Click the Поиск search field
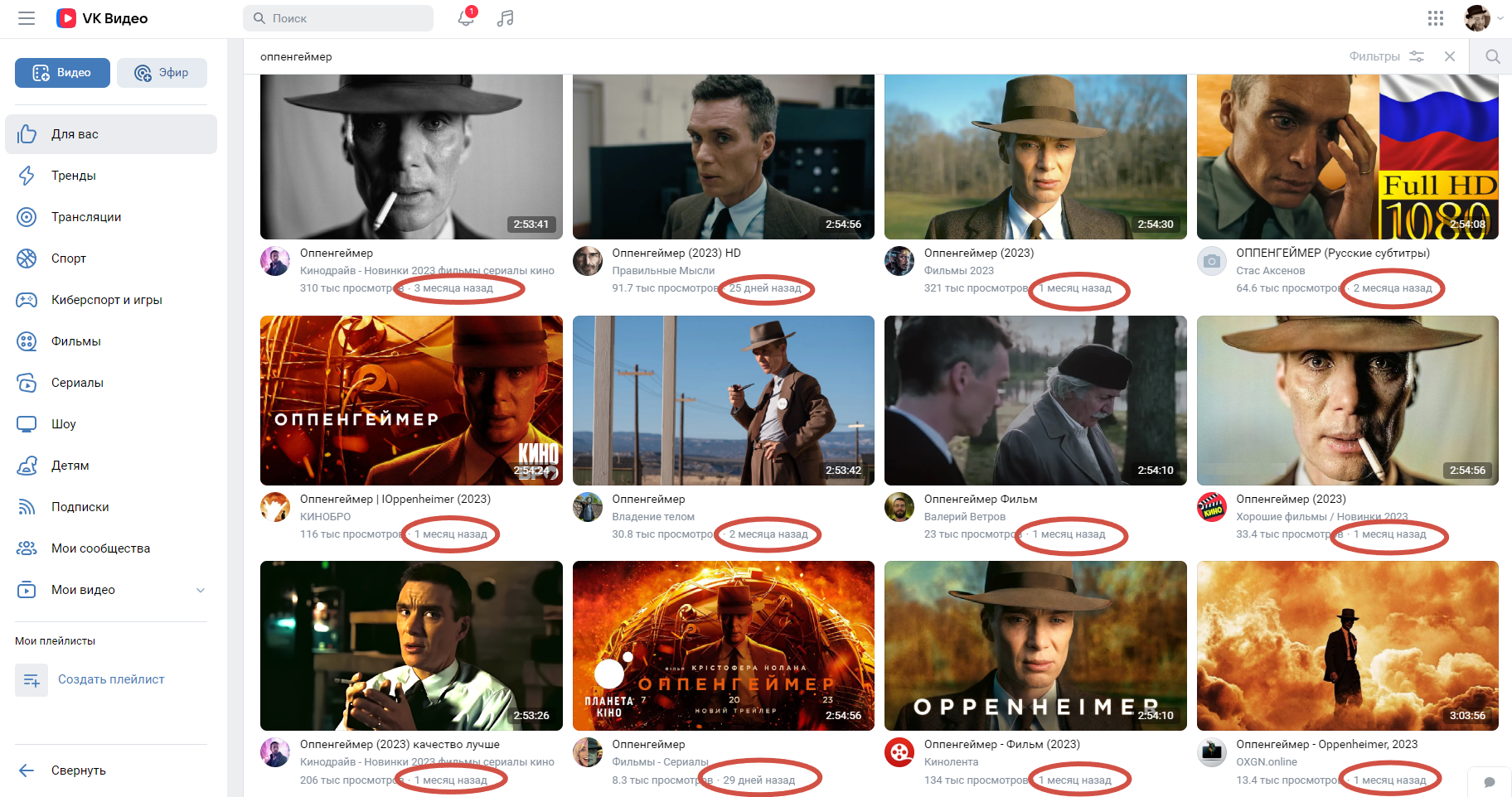Image resolution: width=1512 pixels, height=797 pixels. [x=338, y=18]
